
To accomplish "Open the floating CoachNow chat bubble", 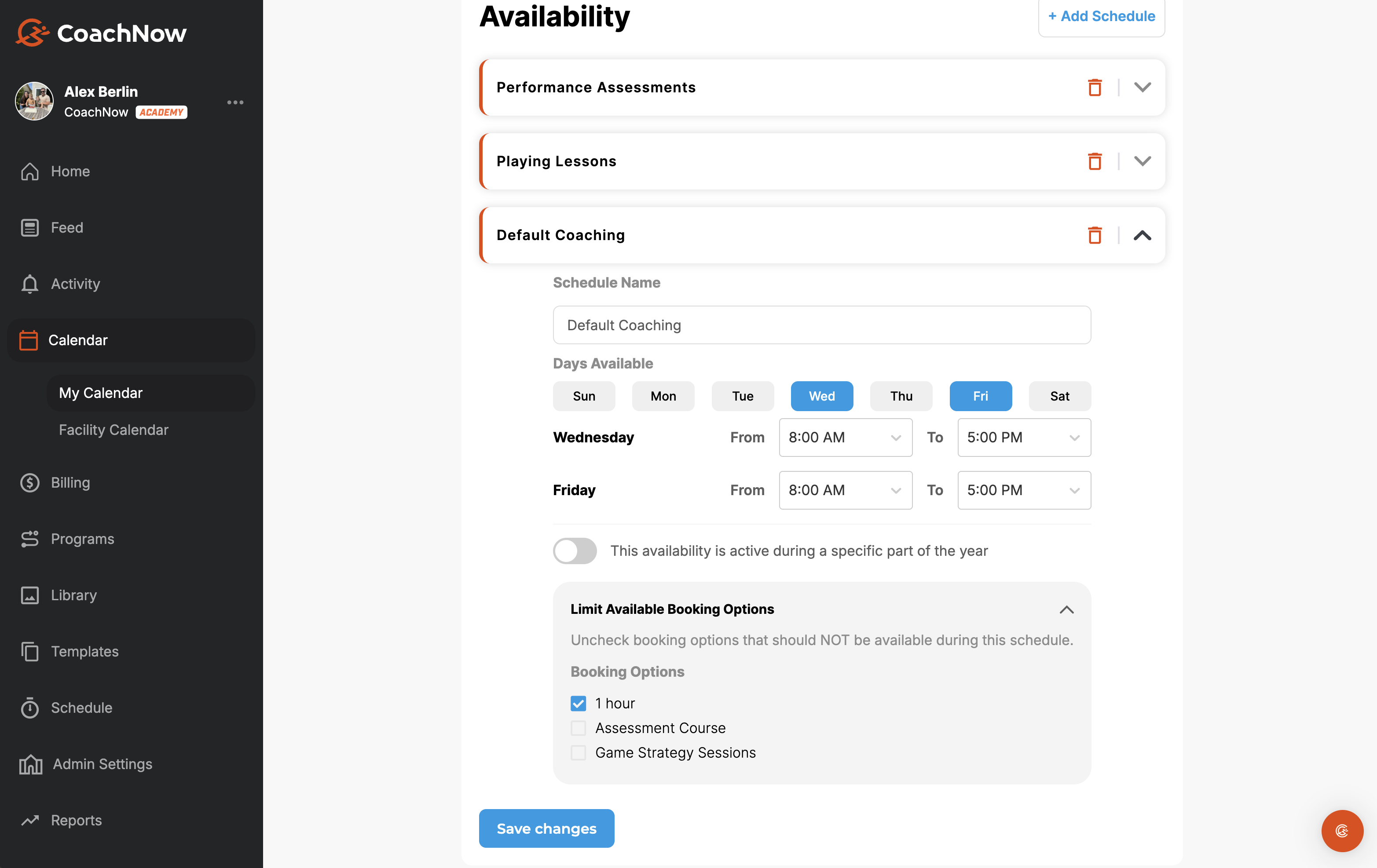I will click(1342, 831).
